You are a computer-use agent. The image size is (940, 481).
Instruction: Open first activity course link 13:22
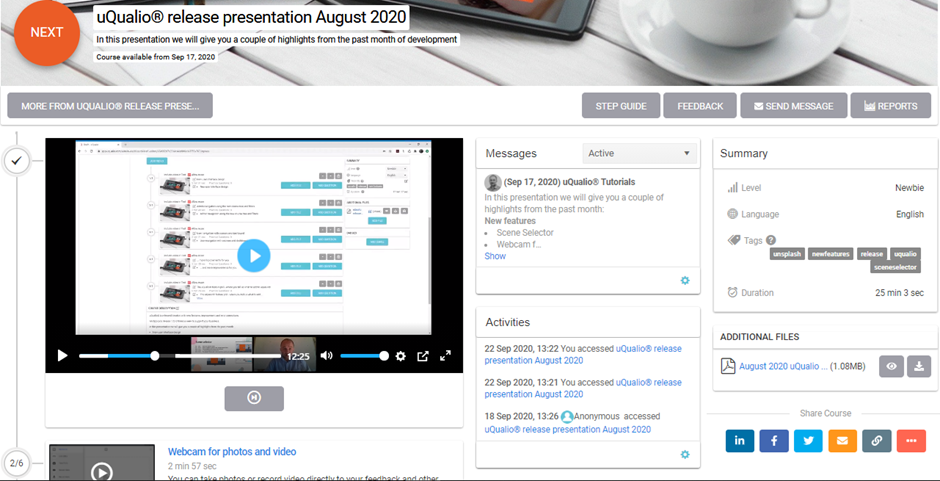(x=583, y=354)
